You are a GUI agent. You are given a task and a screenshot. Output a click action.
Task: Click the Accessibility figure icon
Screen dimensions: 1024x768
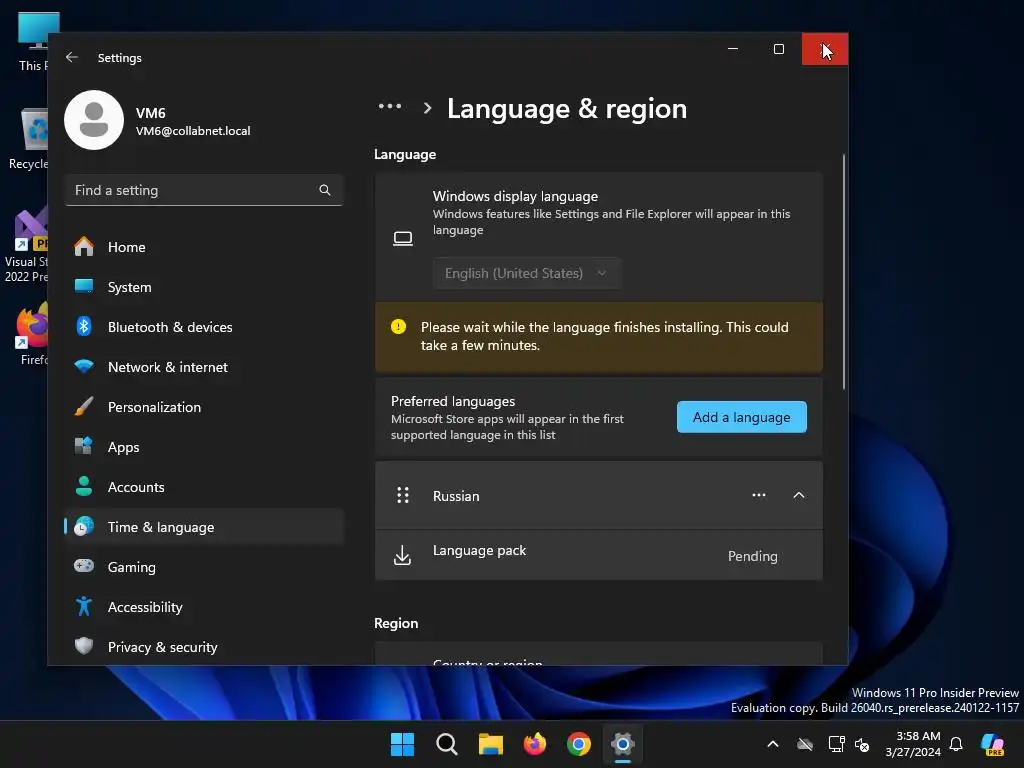[84, 606]
